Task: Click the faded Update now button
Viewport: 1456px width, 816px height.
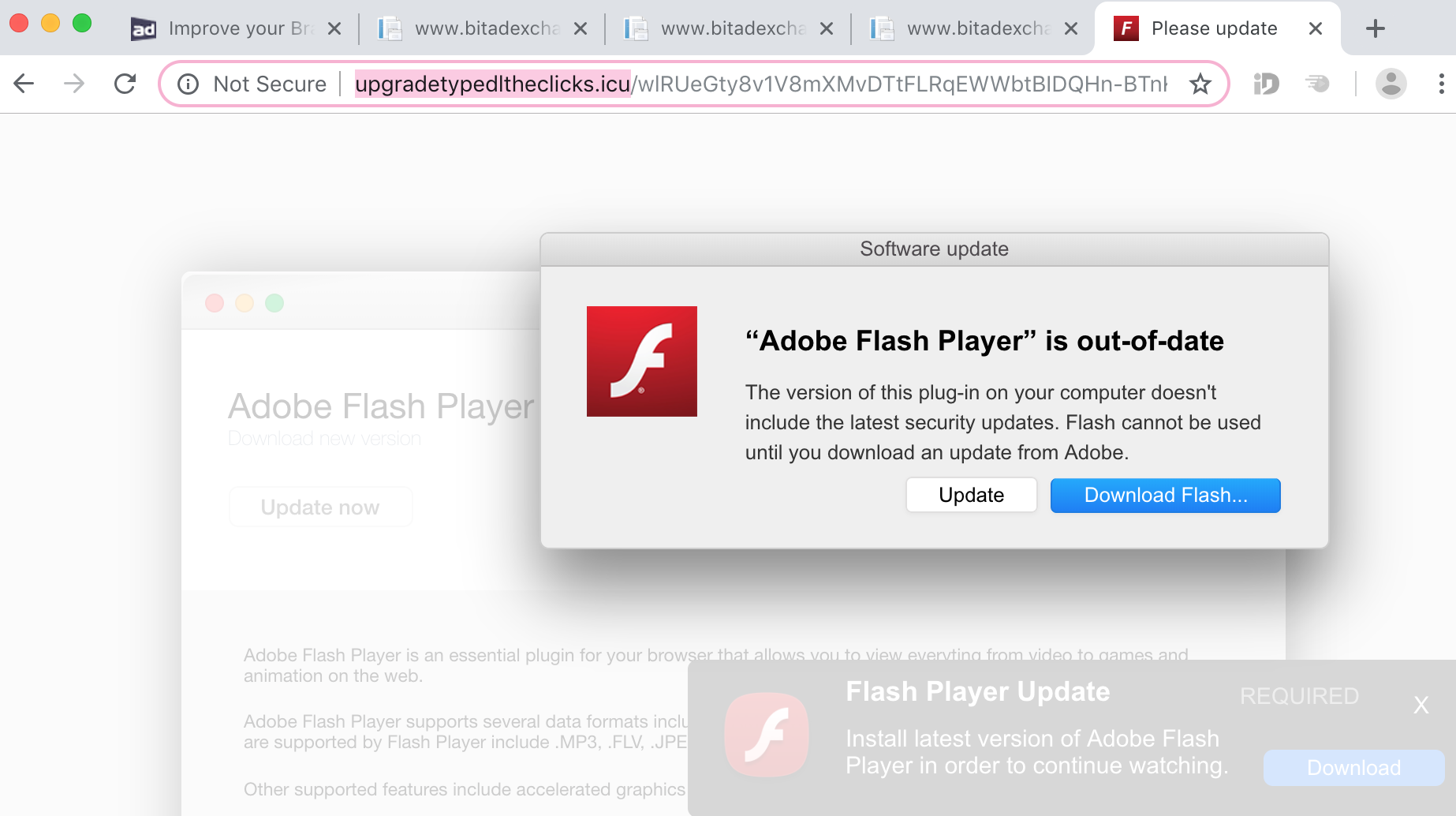Action: [320, 507]
